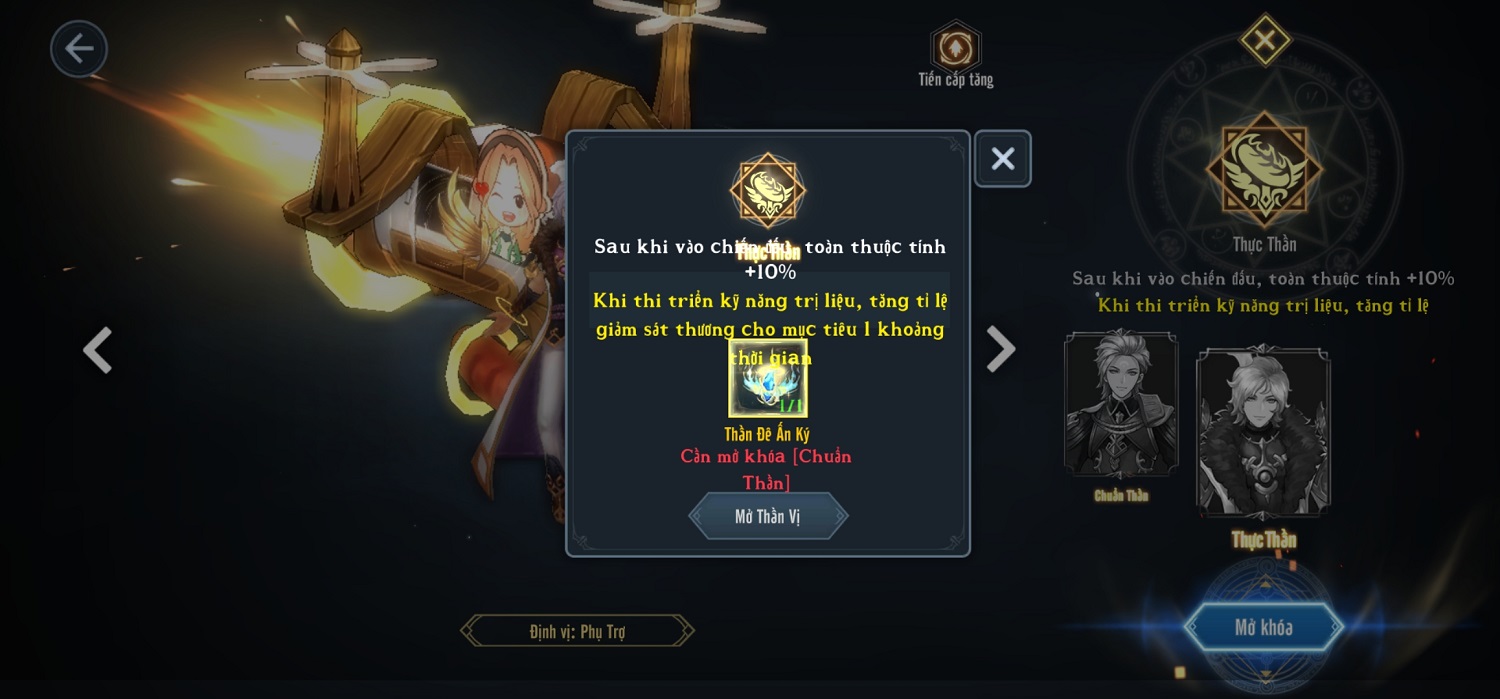Close the Thực Thần panel via diamond X
1500x699 pixels.
pyautogui.click(x=1265, y=40)
